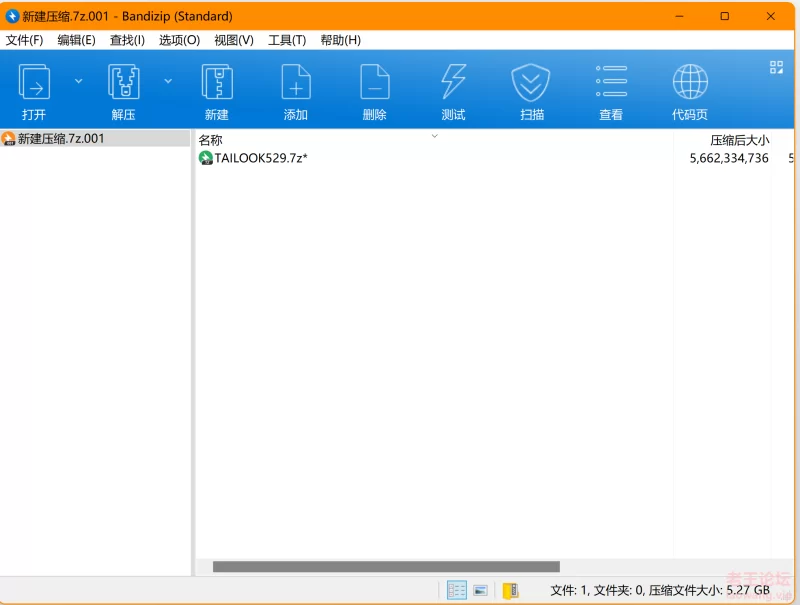Open the View (视图) menu
The height and width of the screenshot is (605, 800).
(x=234, y=40)
